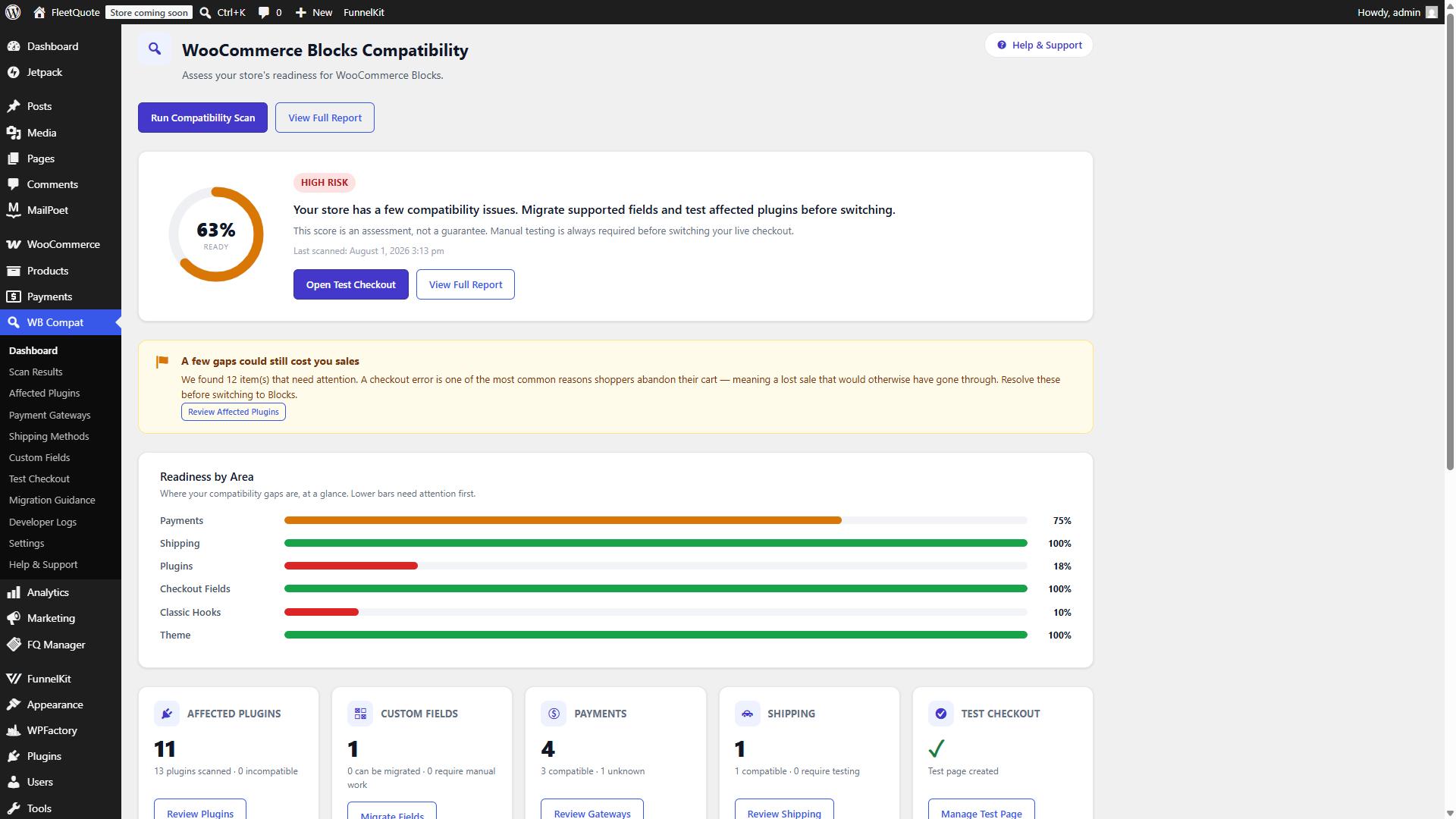The height and width of the screenshot is (819, 1456).
Task: Click Review Shipping button
Action: 784,809
